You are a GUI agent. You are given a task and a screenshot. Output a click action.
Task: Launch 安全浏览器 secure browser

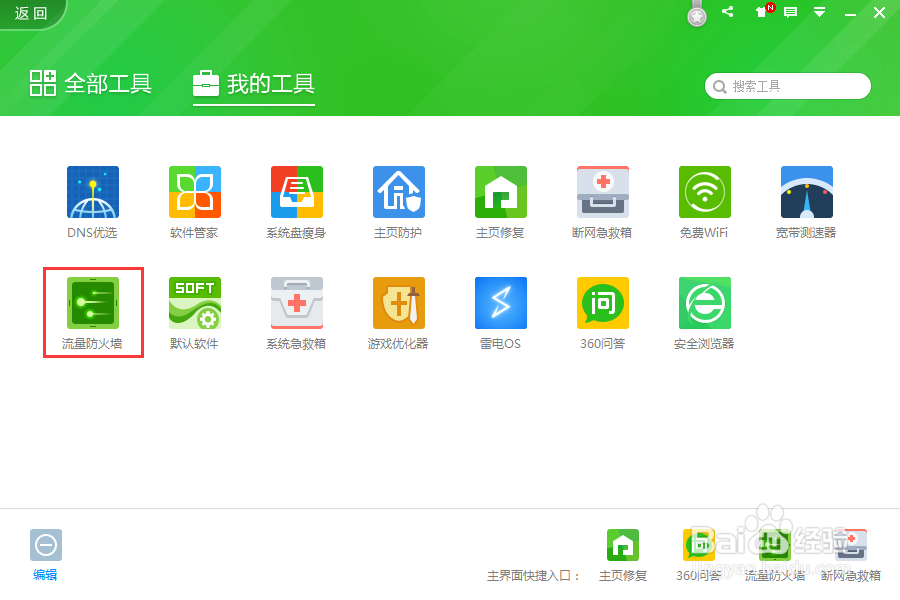coord(705,303)
